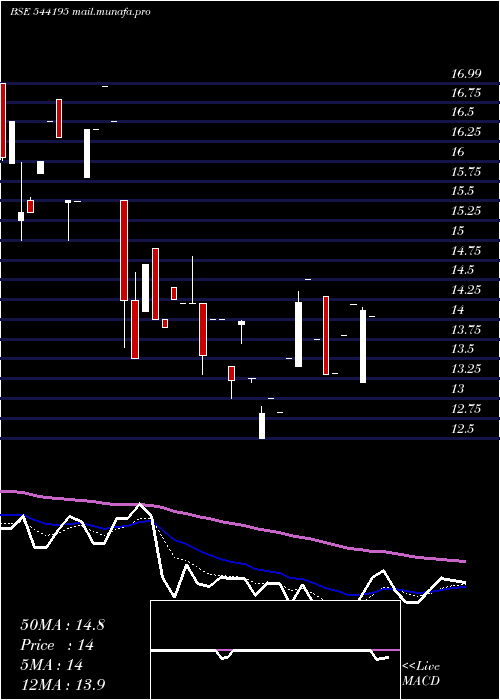Click the 15.5 price axis label
500x700 pixels.
(462, 191)
